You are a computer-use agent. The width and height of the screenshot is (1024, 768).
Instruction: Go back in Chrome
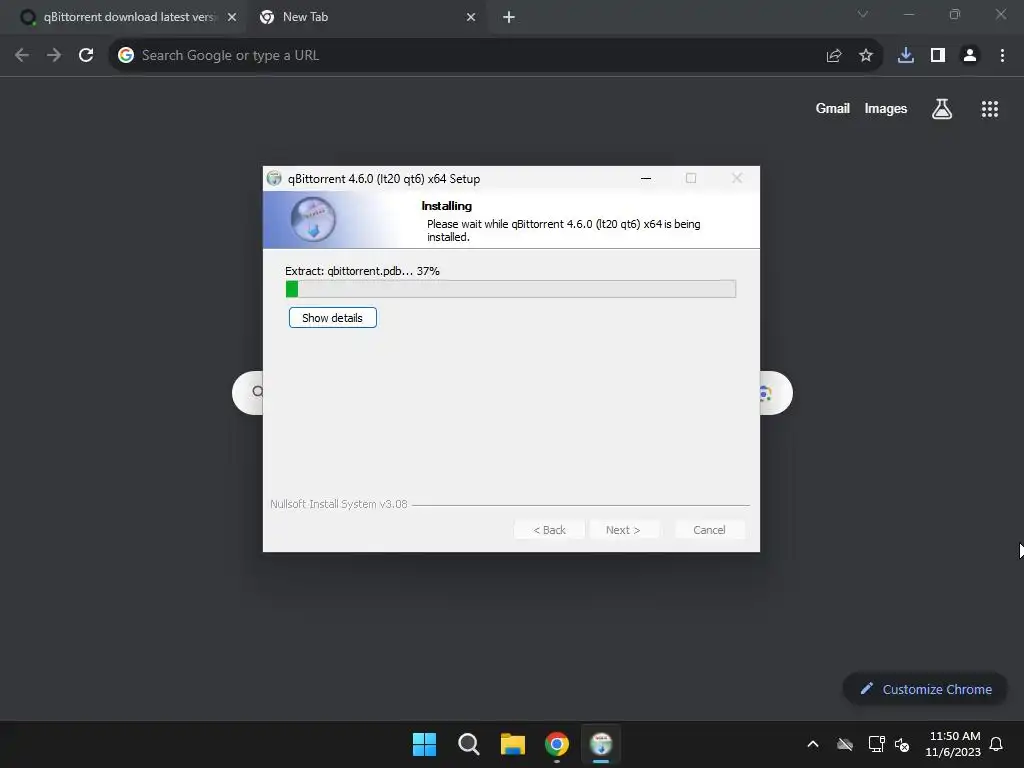(22, 56)
